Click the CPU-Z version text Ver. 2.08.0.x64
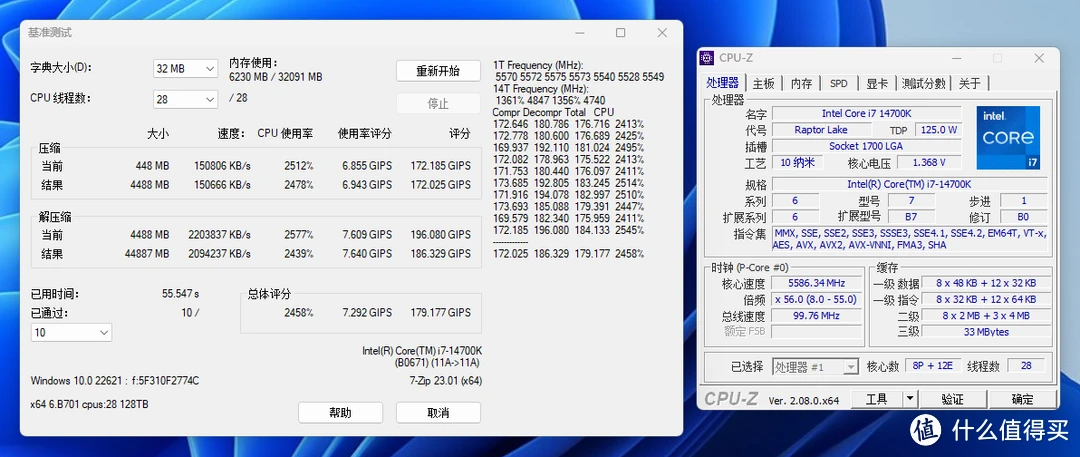 click(x=803, y=400)
